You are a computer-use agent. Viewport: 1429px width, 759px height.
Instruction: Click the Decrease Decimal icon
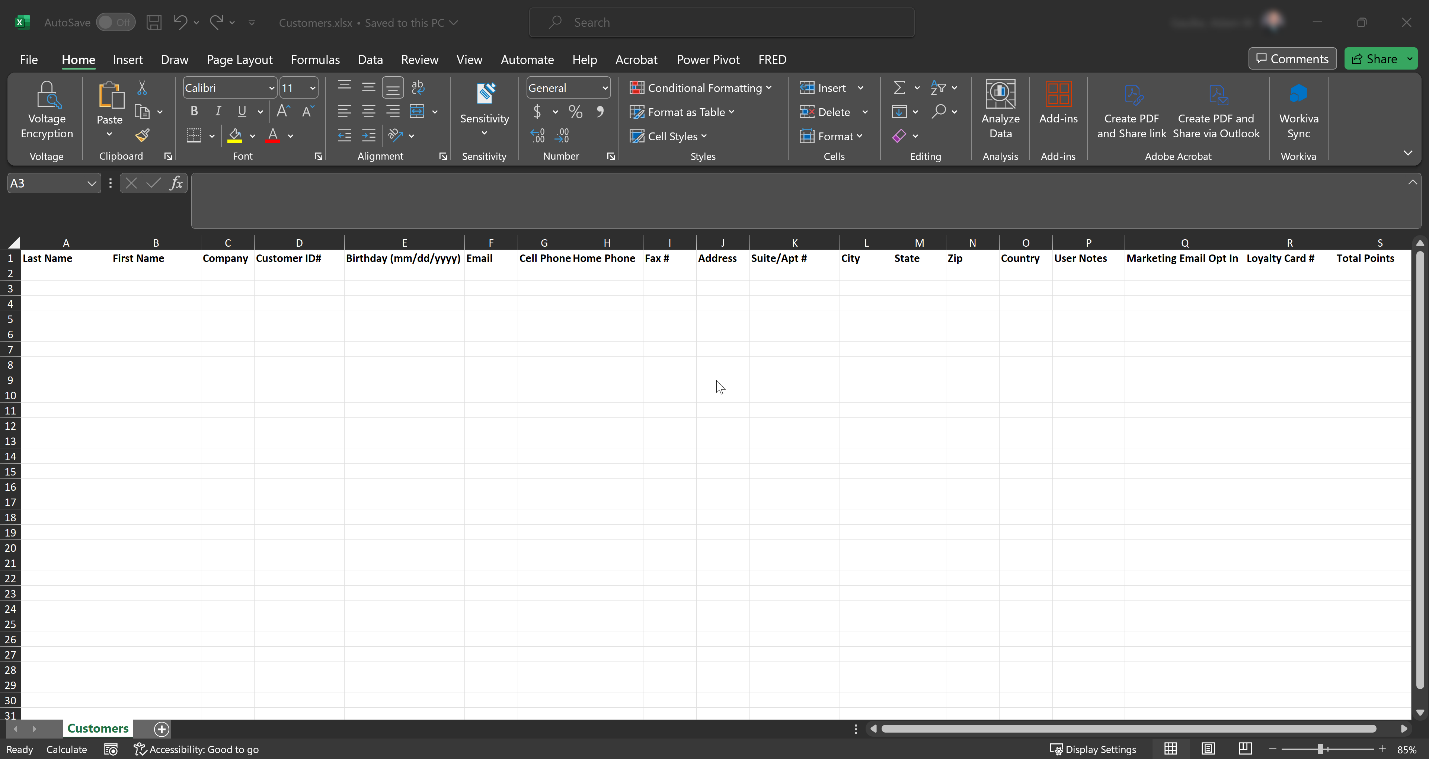pyautogui.click(x=562, y=135)
